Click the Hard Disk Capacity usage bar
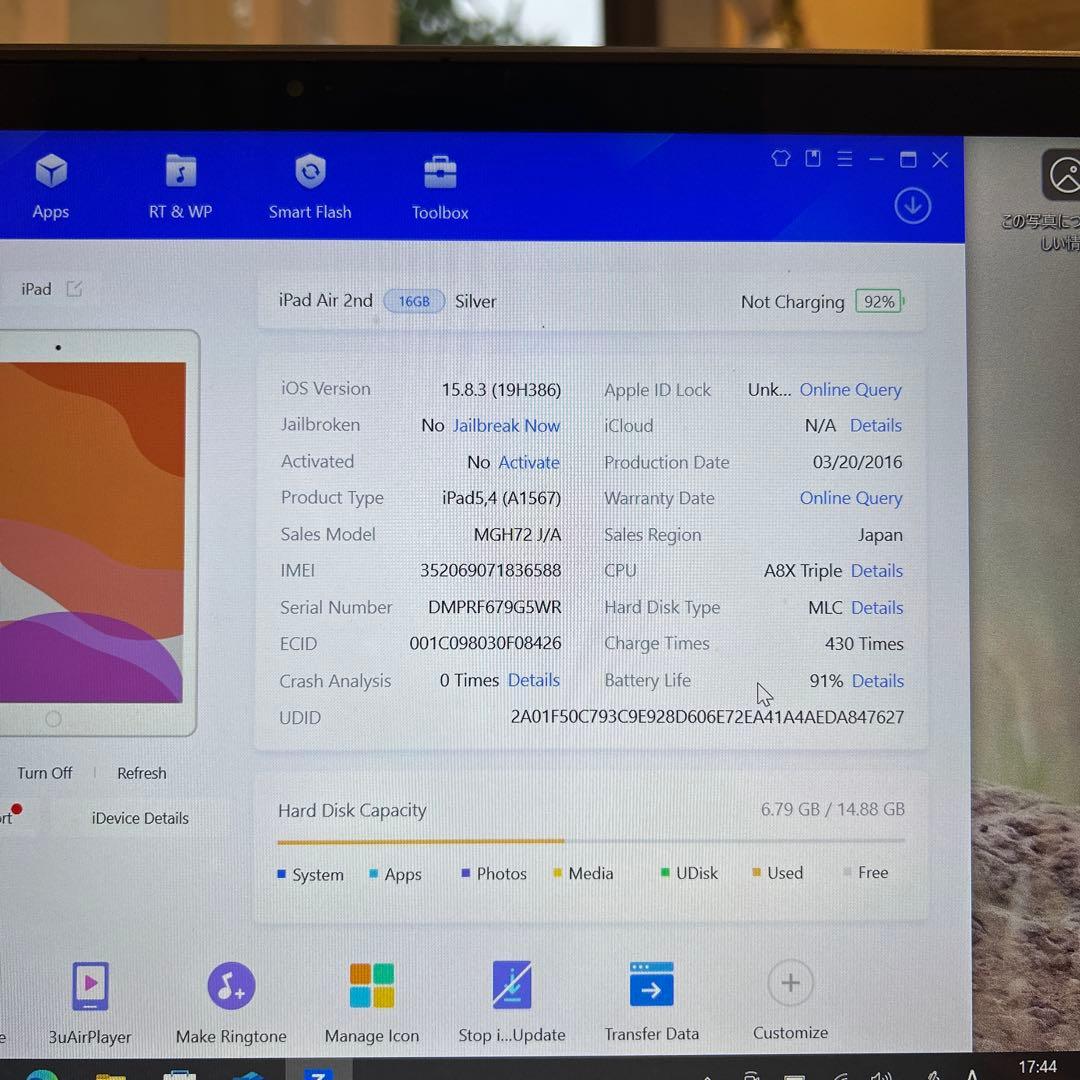The image size is (1080, 1080). pyautogui.click(x=590, y=841)
